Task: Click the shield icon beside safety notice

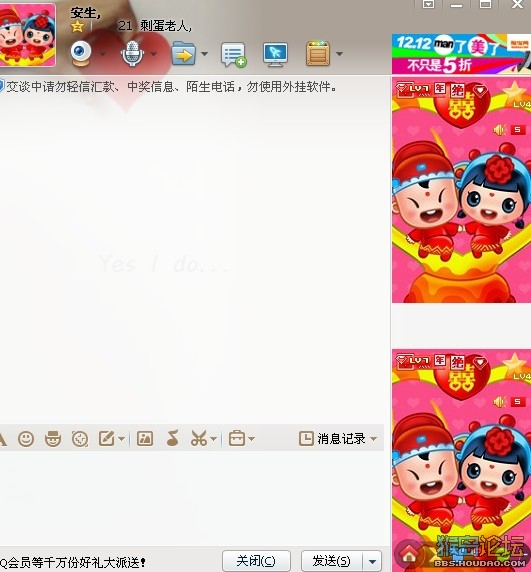Action: coord(1,86)
